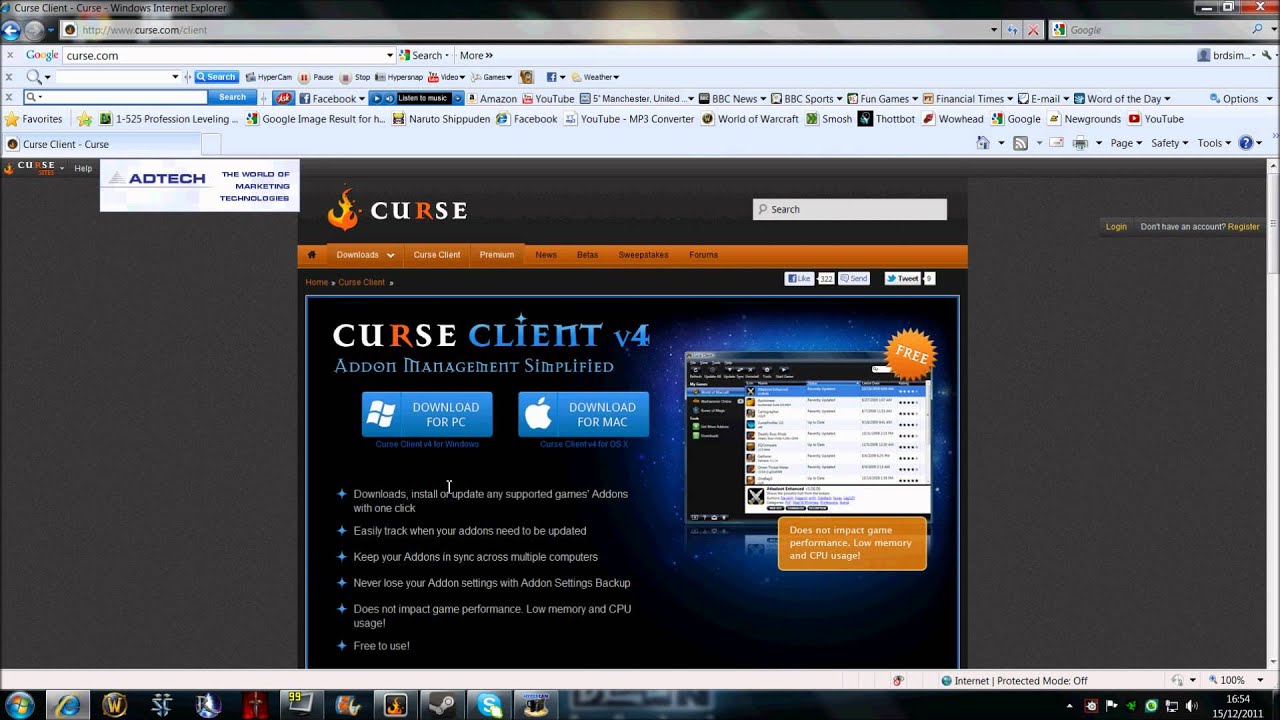Click the Read mail envelope icon

pos(1056,143)
